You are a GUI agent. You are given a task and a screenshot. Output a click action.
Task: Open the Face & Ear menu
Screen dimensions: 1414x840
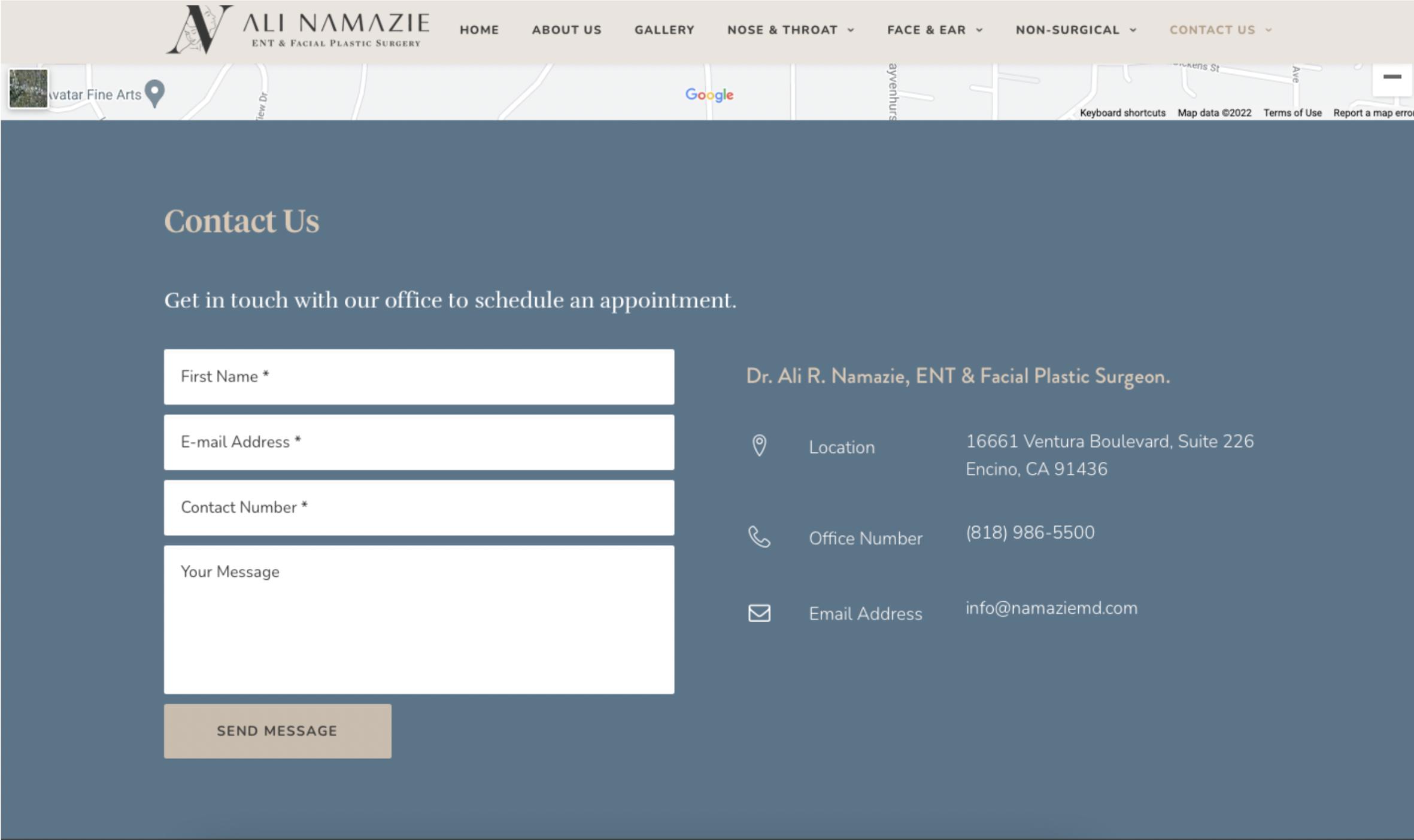(927, 30)
